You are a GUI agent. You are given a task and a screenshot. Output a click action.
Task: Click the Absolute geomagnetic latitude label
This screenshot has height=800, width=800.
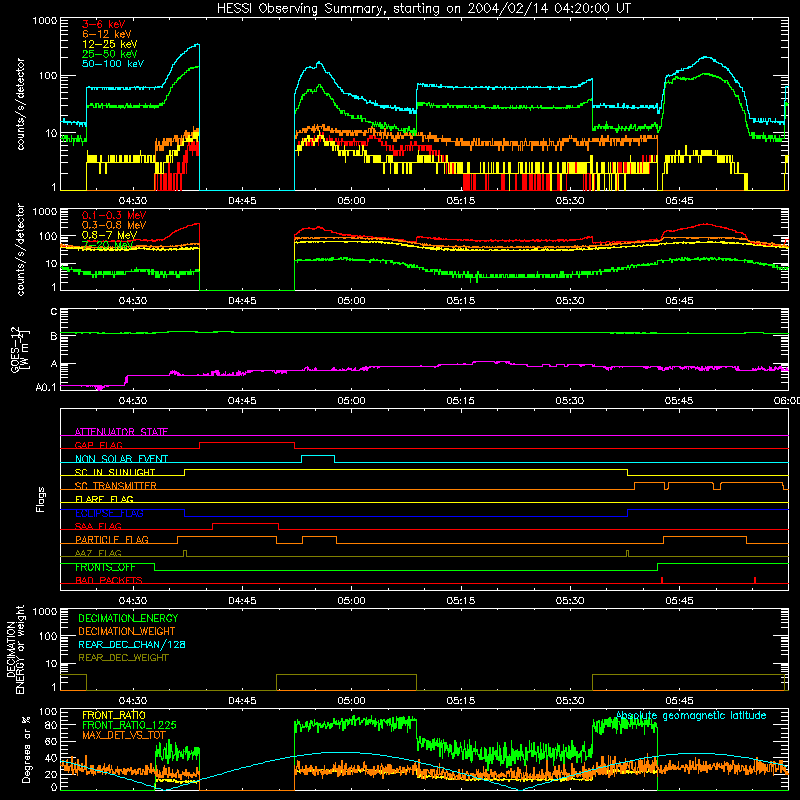pyautogui.click(x=691, y=716)
